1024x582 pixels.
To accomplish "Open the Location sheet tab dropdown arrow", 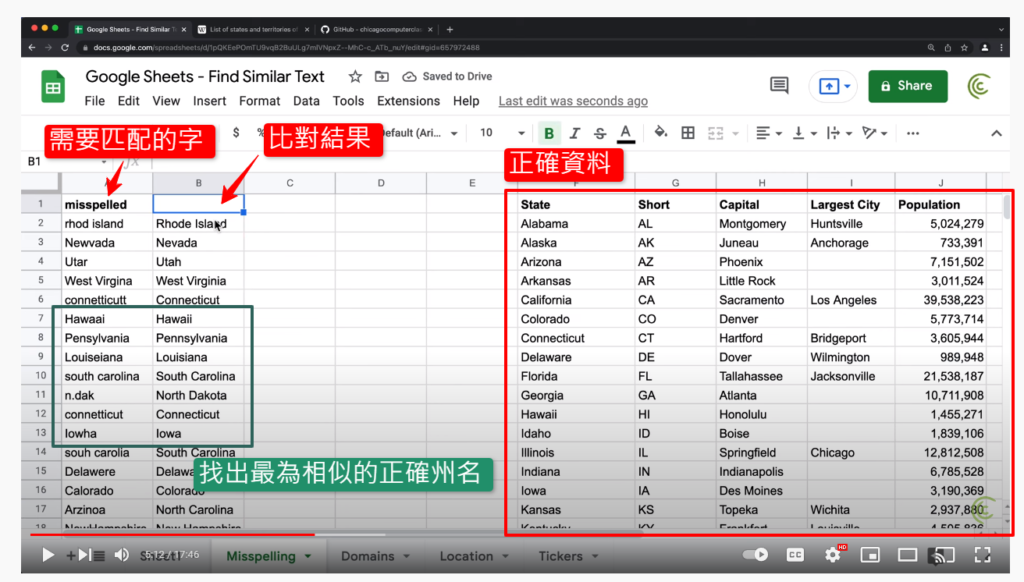I will coord(505,557).
